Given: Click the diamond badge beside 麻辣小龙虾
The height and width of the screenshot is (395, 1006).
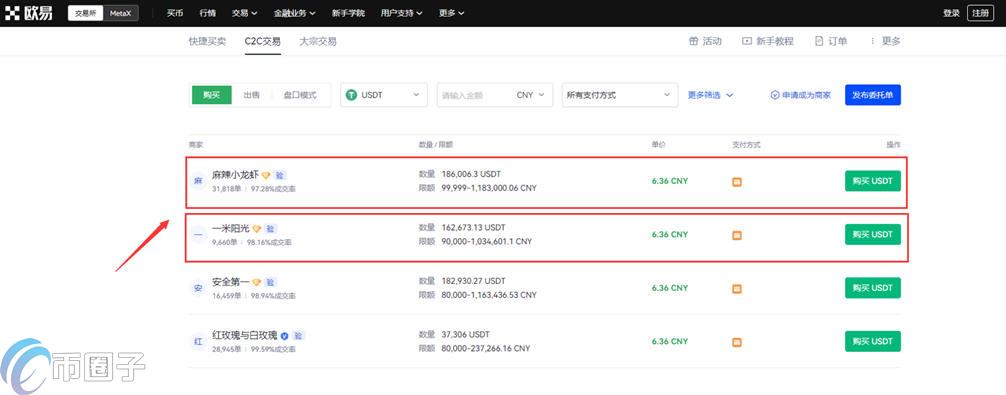Looking at the screenshot, I should coord(266,175).
